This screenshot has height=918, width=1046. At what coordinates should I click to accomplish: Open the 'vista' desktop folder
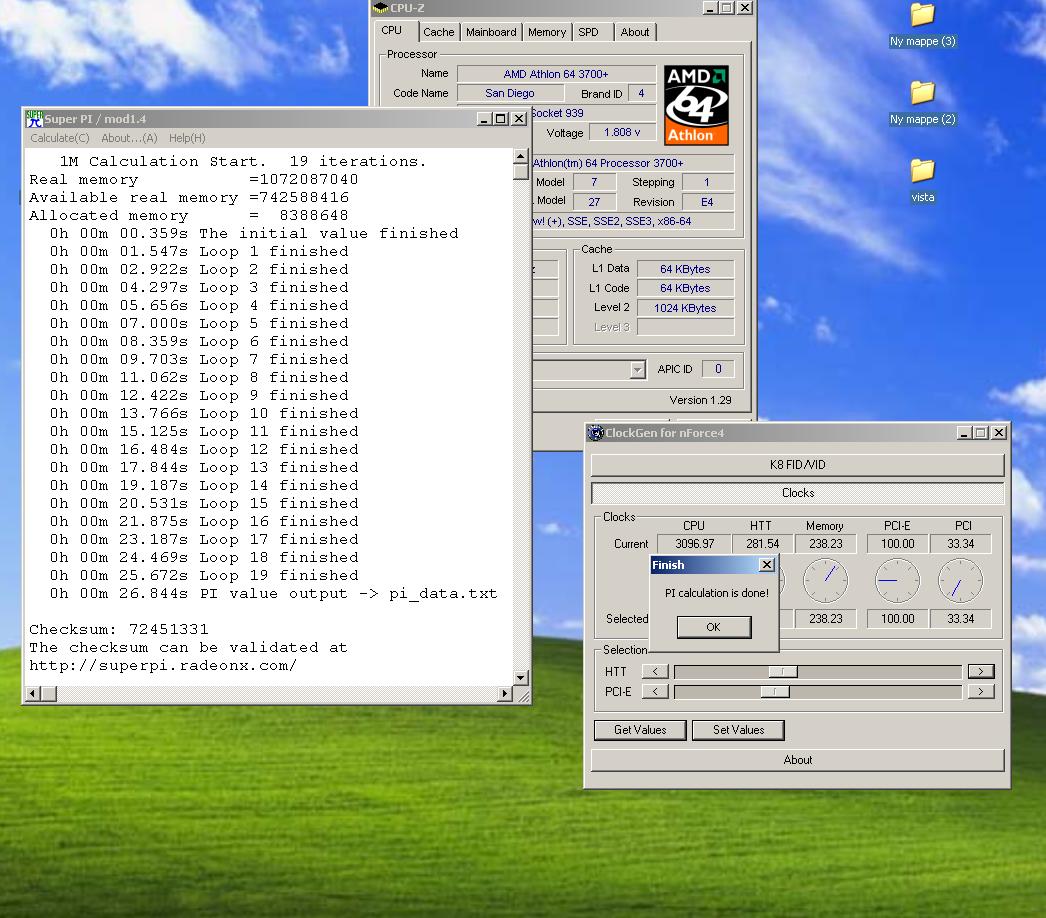click(x=923, y=181)
